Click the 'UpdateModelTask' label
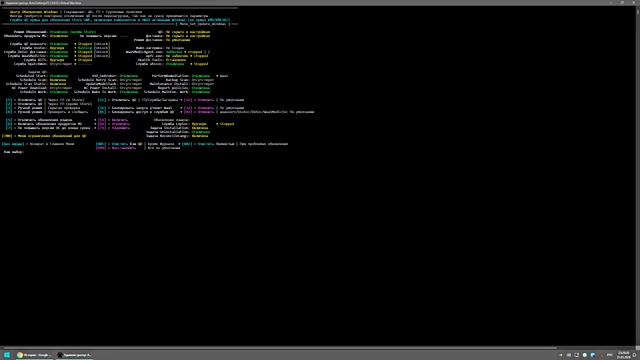 point(101,84)
